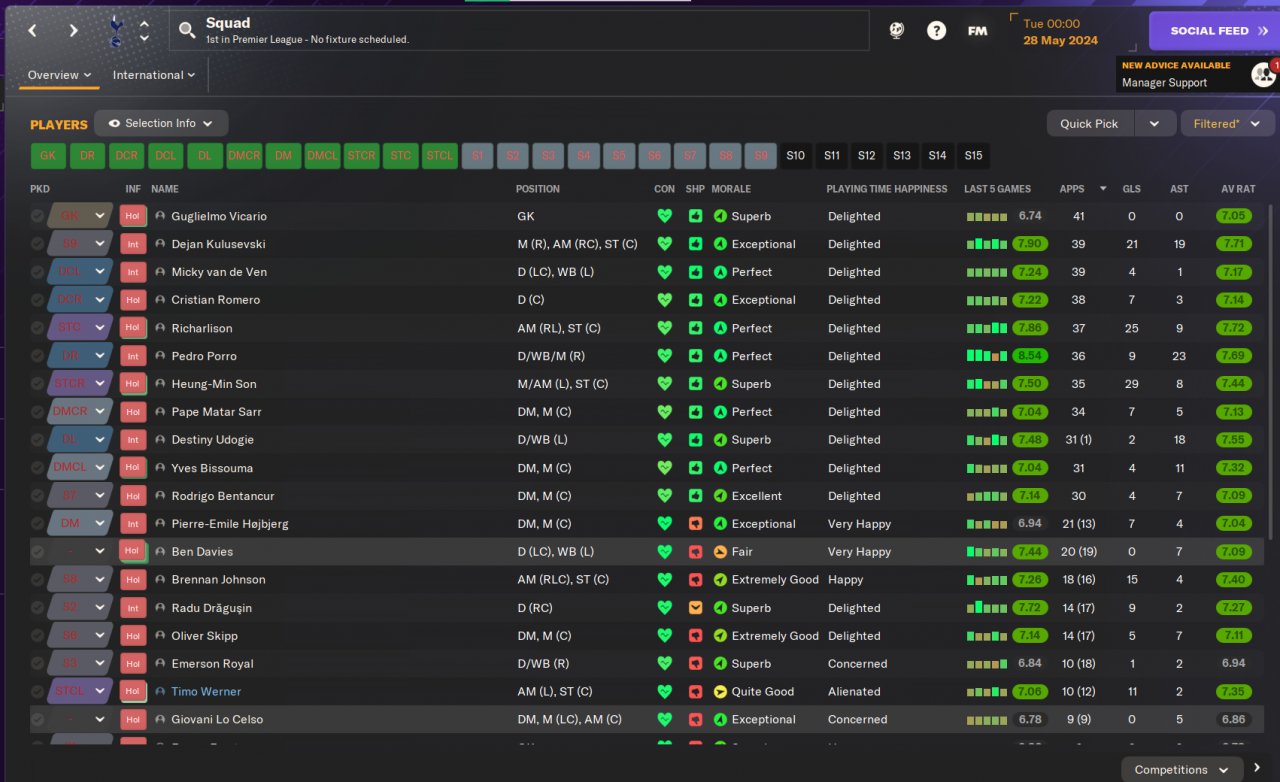Go back with the left arrow
Screen dimensions: 1280x782
(x=32, y=31)
